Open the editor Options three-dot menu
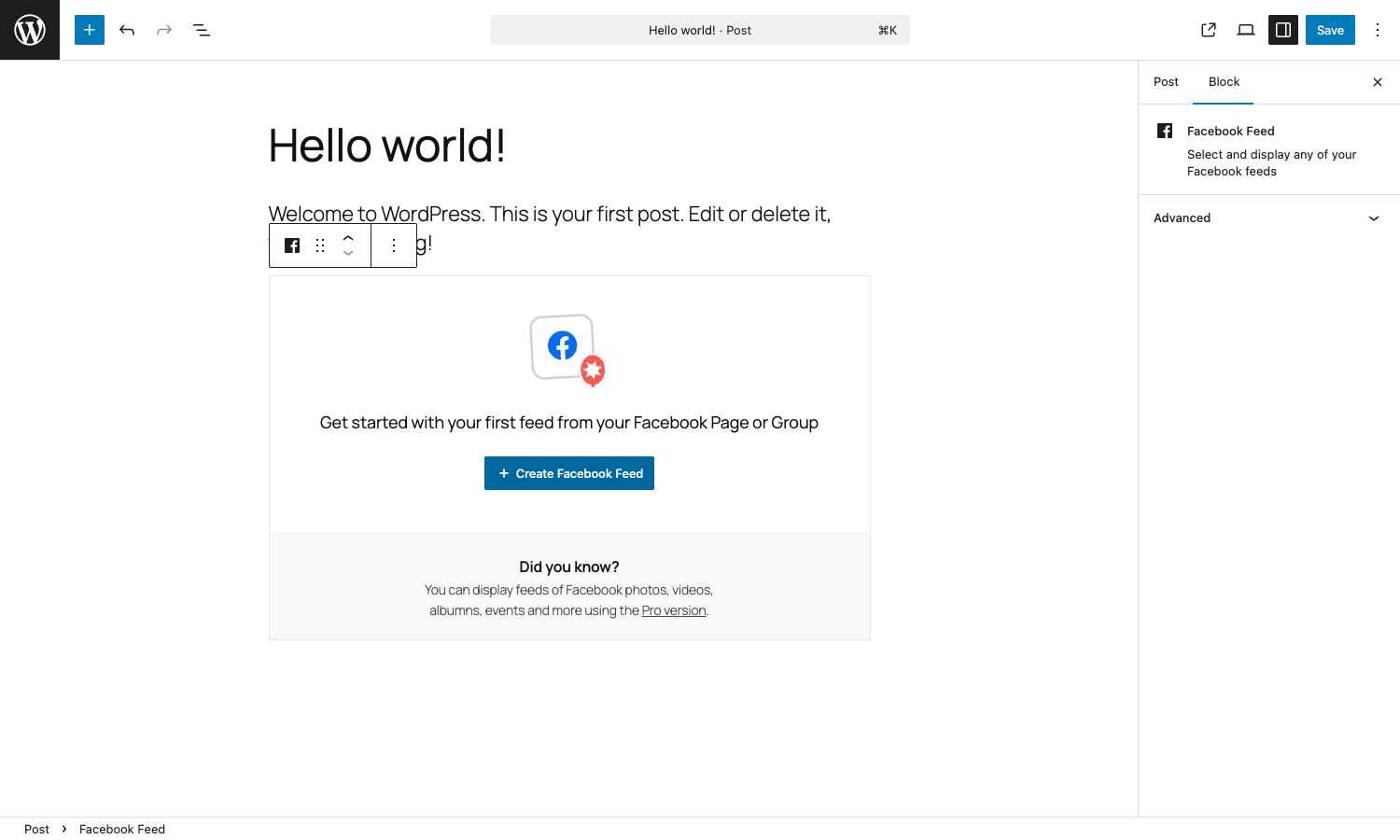The image size is (1400, 840). tap(1378, 30)
